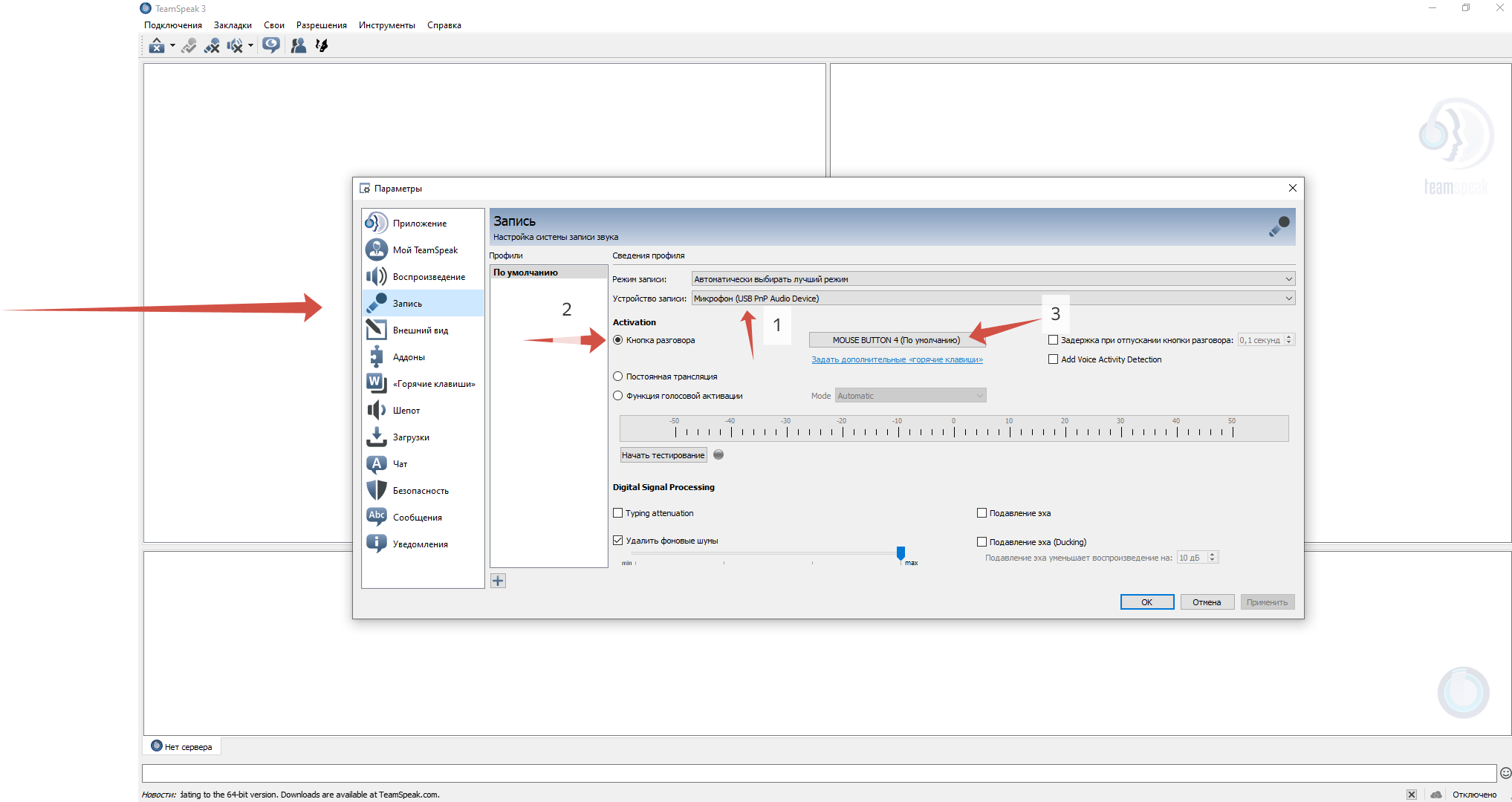
Task: Select the Нет сервера tab
Action: click(182, 746)
